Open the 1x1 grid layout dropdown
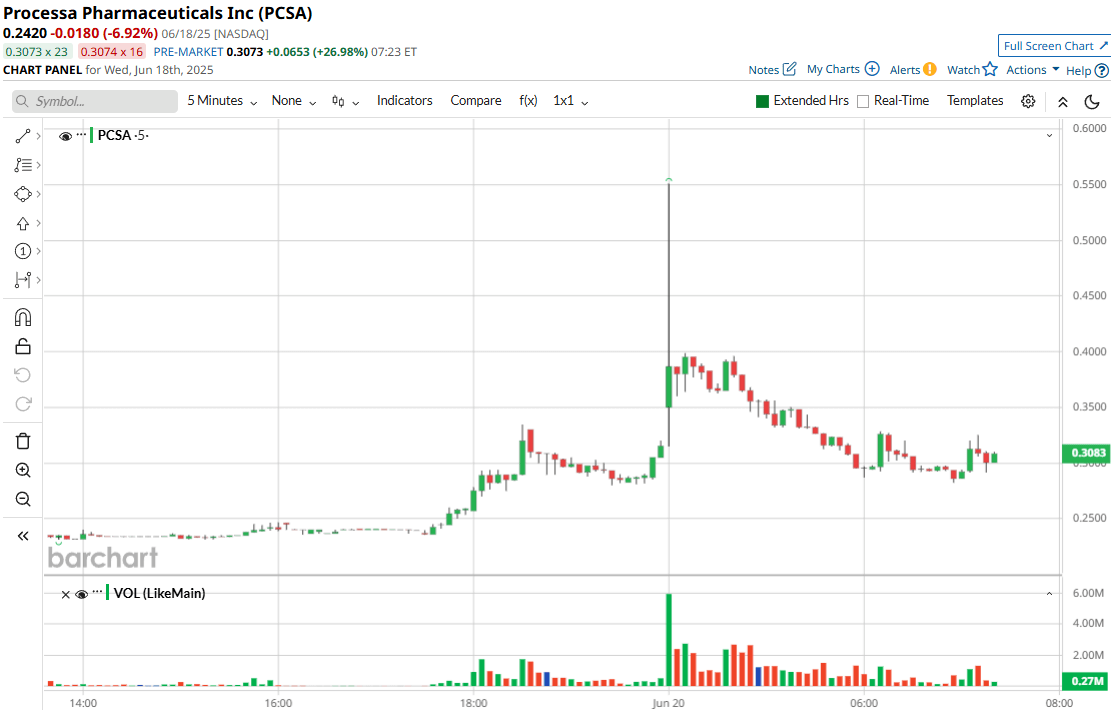Screen dimensions: 1111x710 tap(570, 101)
